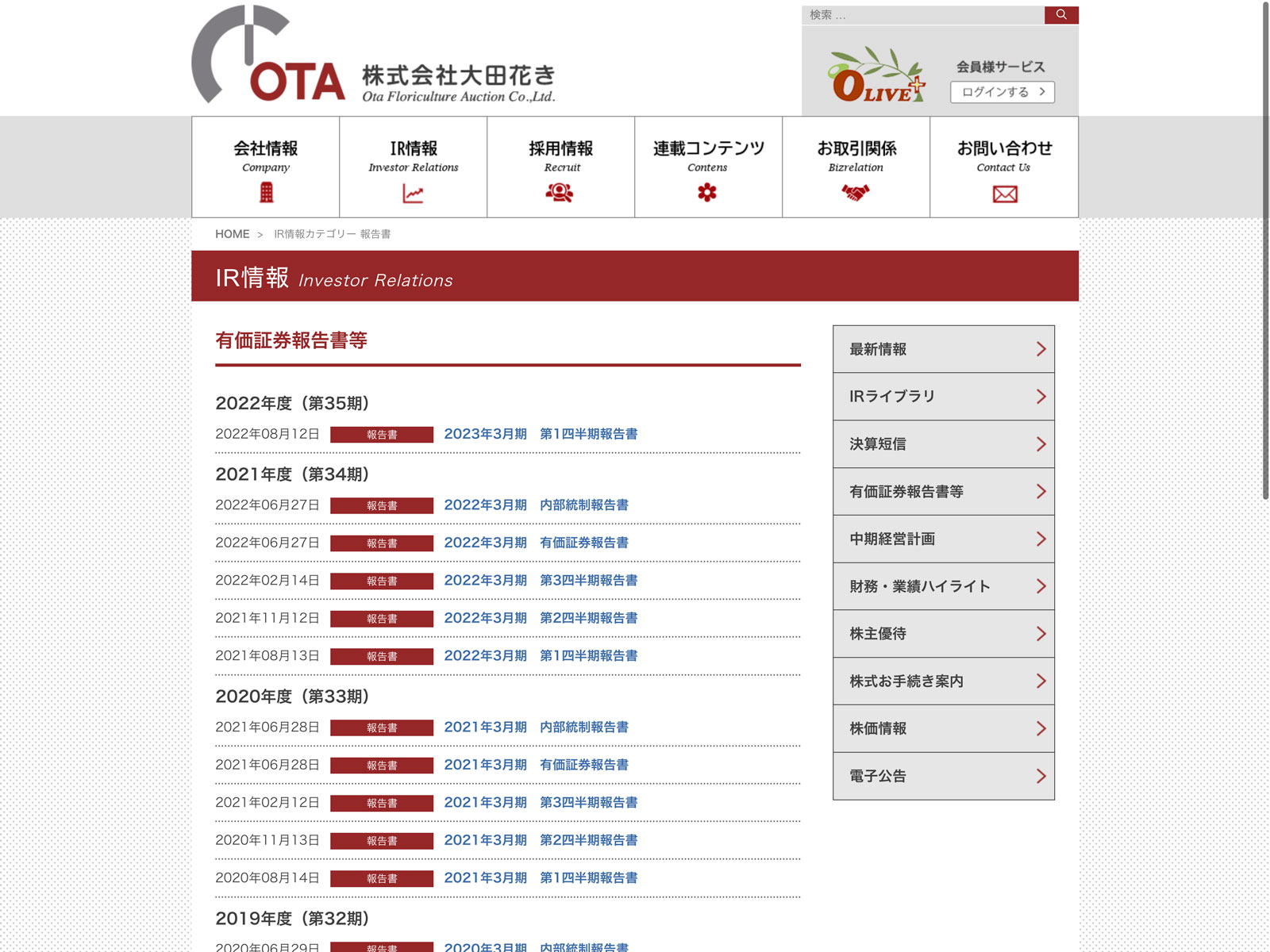Open 2023年3月期 第1四半期報告書 link
Viewport: 1270px width, 952px height.
[x=541, y=434]
